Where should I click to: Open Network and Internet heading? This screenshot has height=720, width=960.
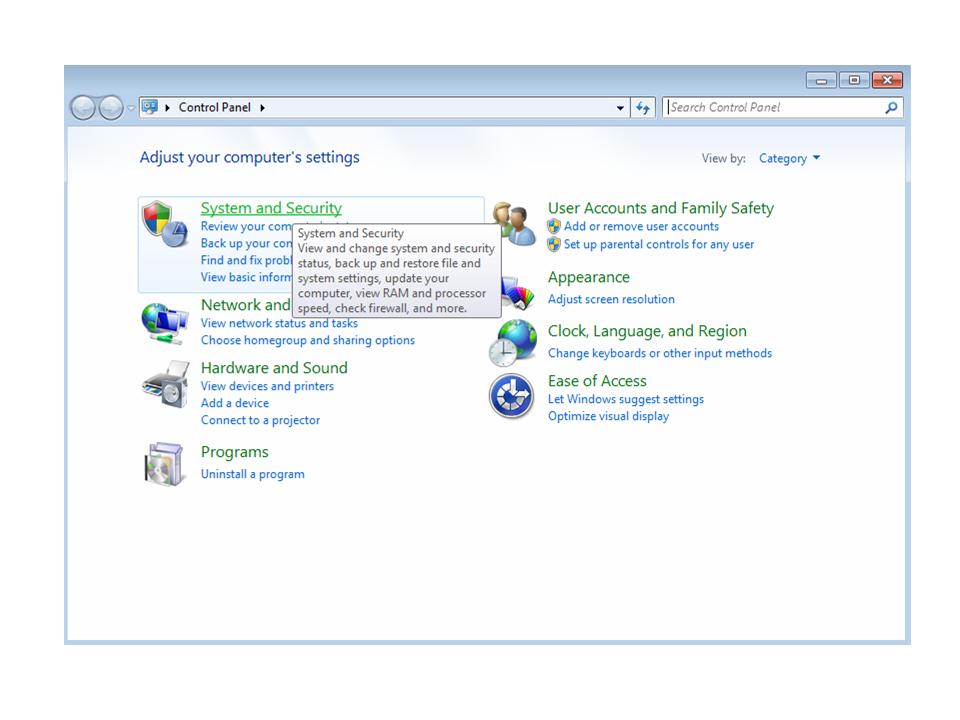246,305
